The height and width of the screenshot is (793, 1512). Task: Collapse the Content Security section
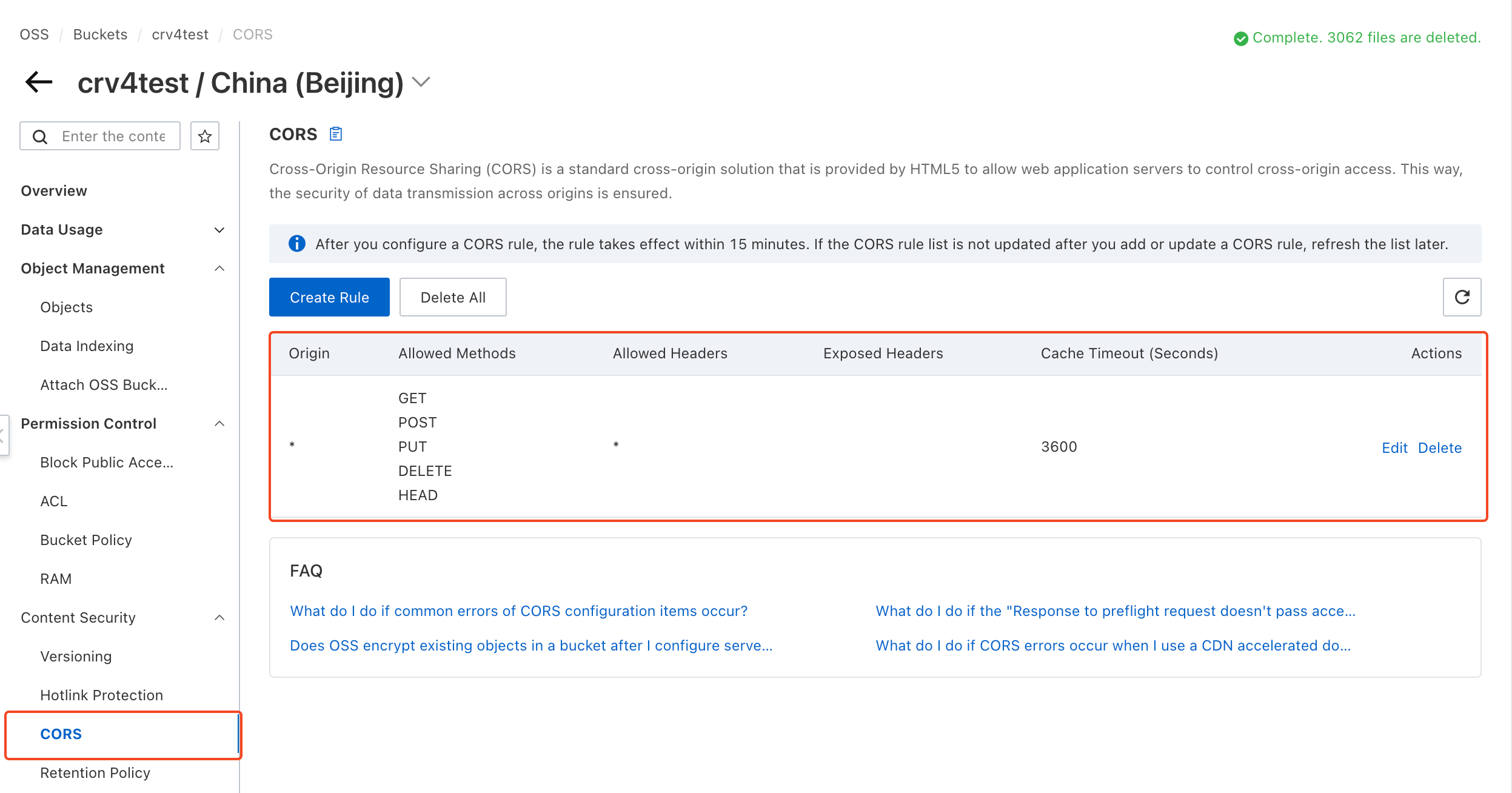tap(219, 618)
